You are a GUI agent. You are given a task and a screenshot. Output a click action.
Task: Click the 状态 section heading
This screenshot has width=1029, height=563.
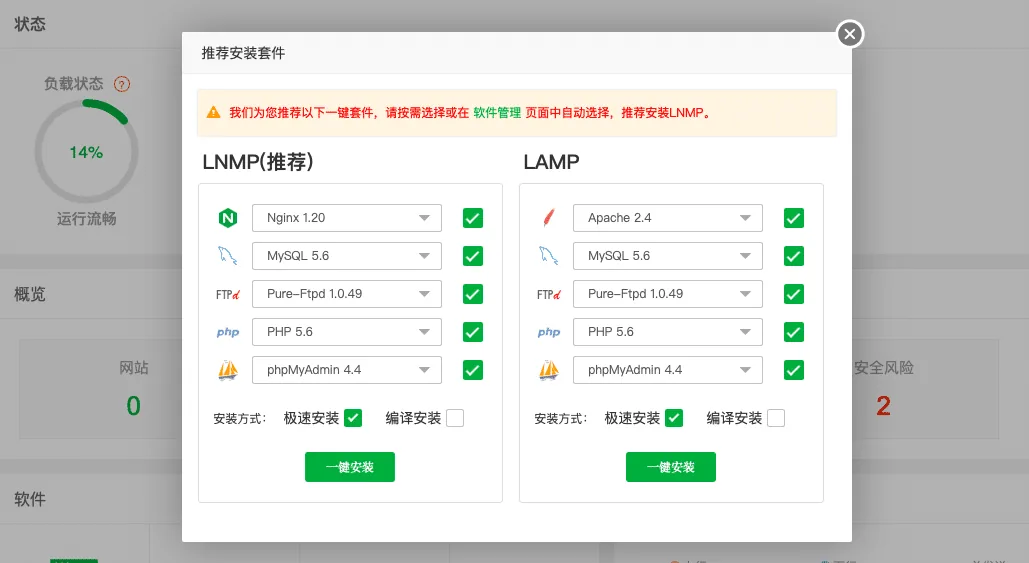[x=30, y=24]
